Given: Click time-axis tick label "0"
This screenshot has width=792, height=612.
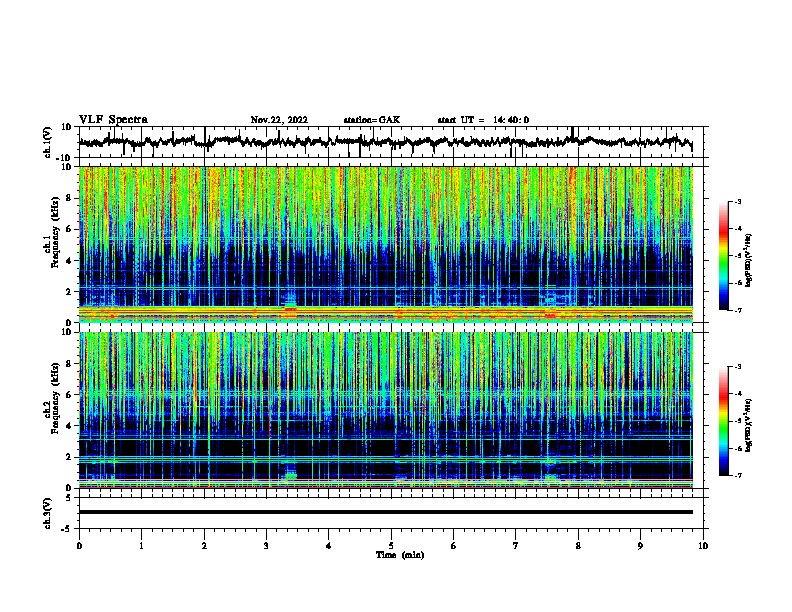Looking at the screenshot, I should (x=79, y=546).
